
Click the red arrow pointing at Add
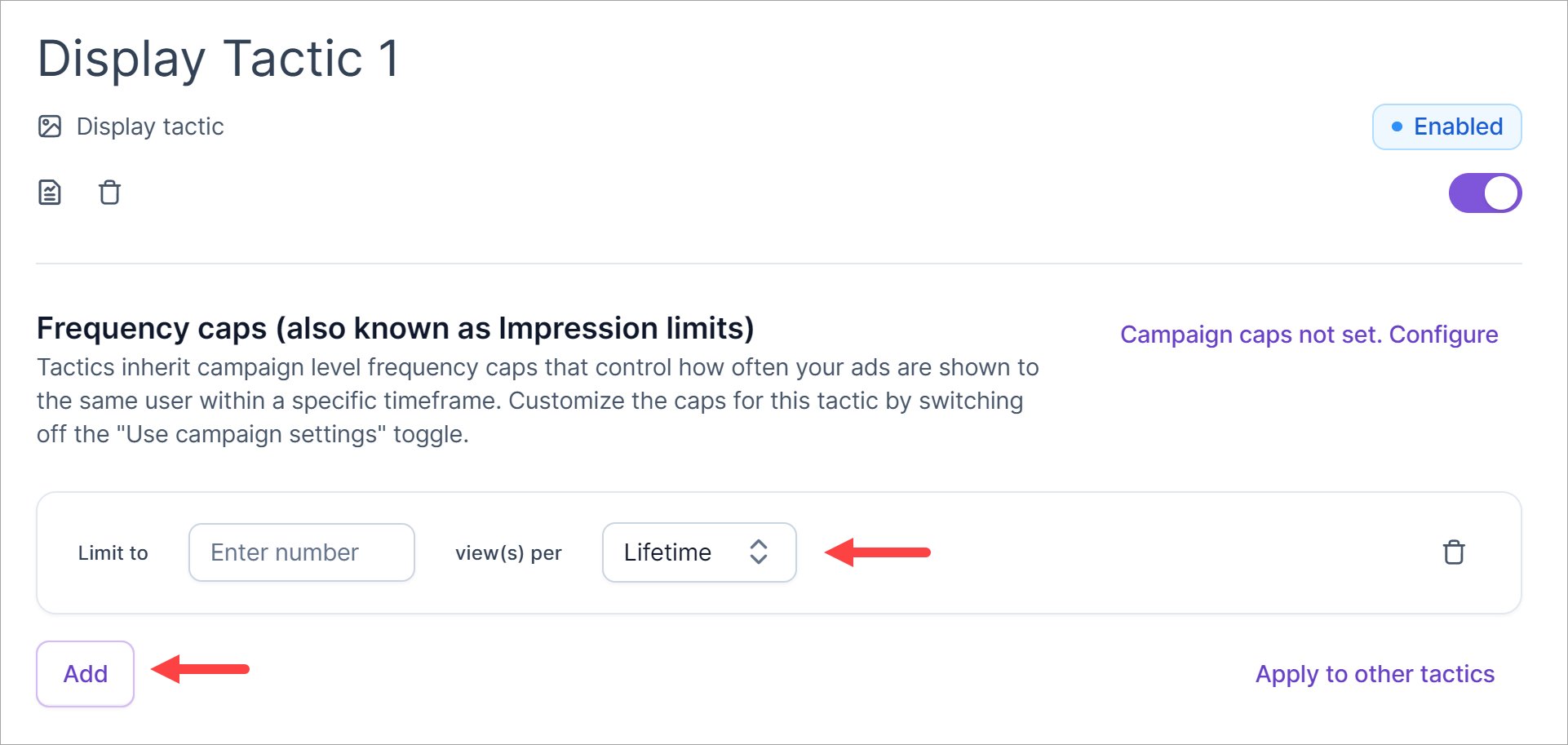click(201, 669)
